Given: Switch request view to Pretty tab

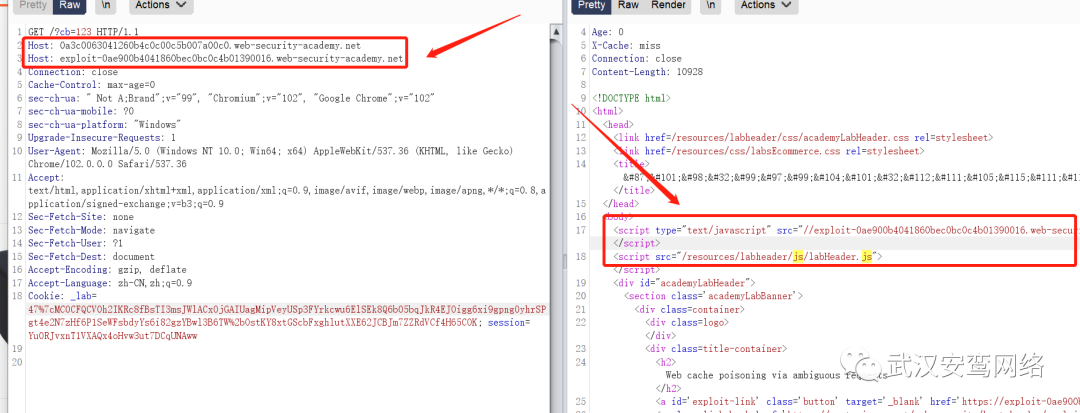Looking at the screenshot, I should pyautogui.click(x=32, y=6).
